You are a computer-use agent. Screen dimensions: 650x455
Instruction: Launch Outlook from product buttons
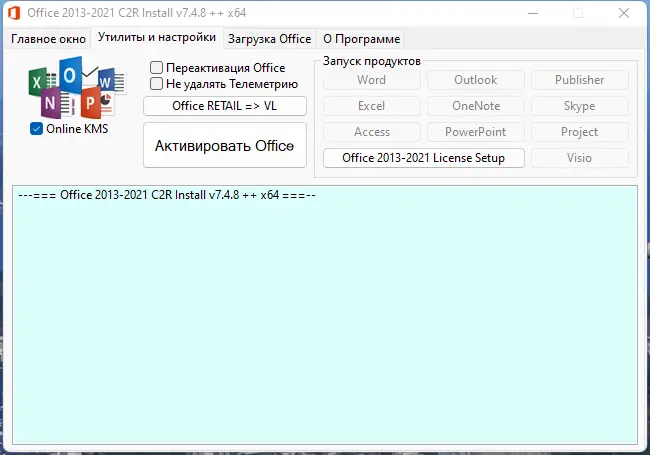point(475,80)
